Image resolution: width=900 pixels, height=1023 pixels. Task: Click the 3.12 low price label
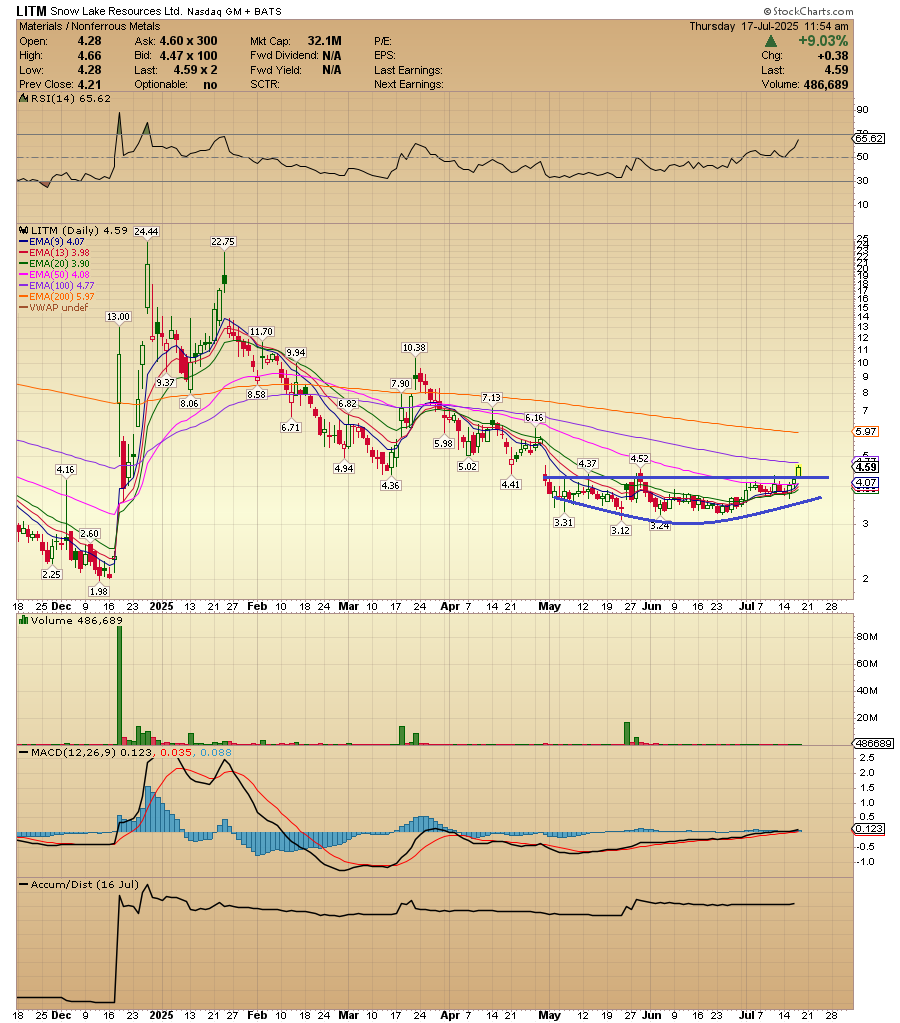point(620,530)
